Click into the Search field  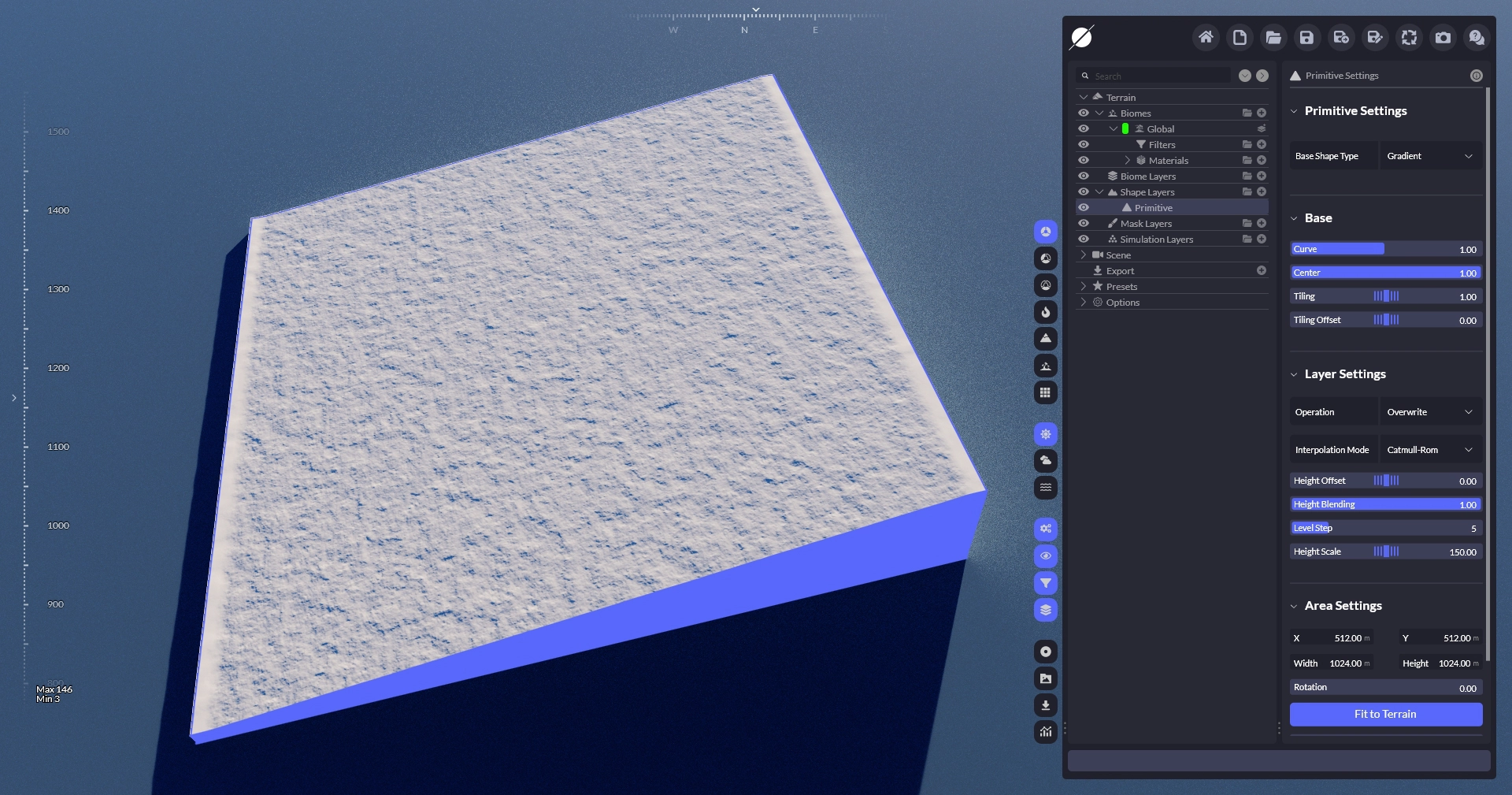pos(1158,76)
